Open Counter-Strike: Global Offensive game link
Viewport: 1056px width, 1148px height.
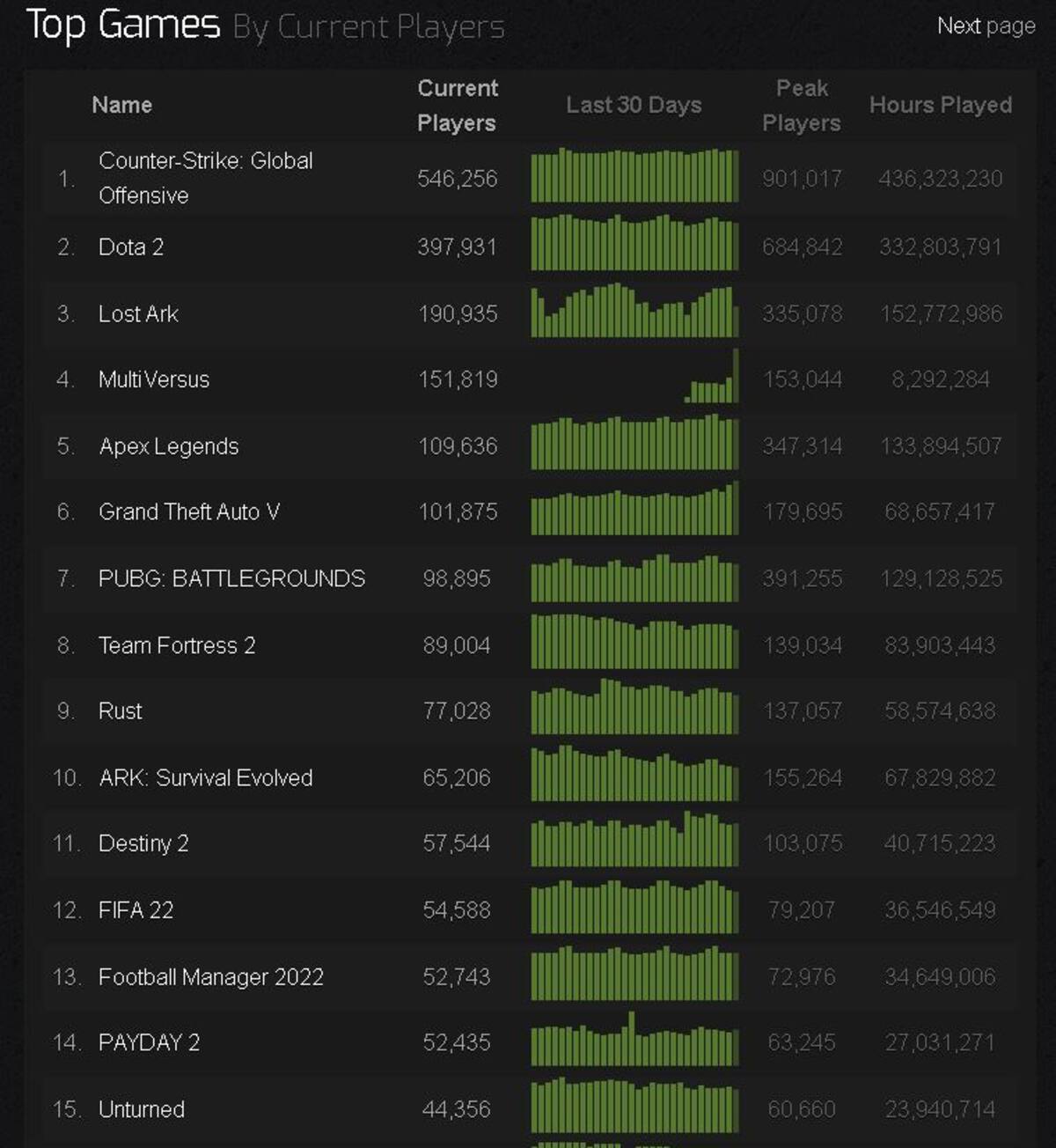(206, 178)
